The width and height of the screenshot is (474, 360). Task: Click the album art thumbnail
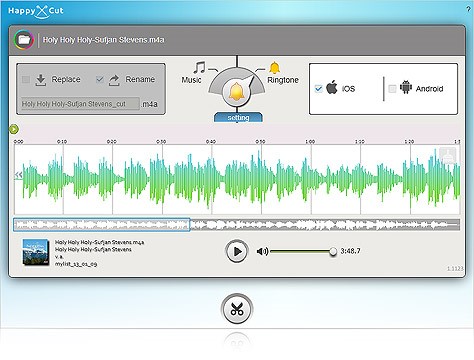tap(36, 252)
